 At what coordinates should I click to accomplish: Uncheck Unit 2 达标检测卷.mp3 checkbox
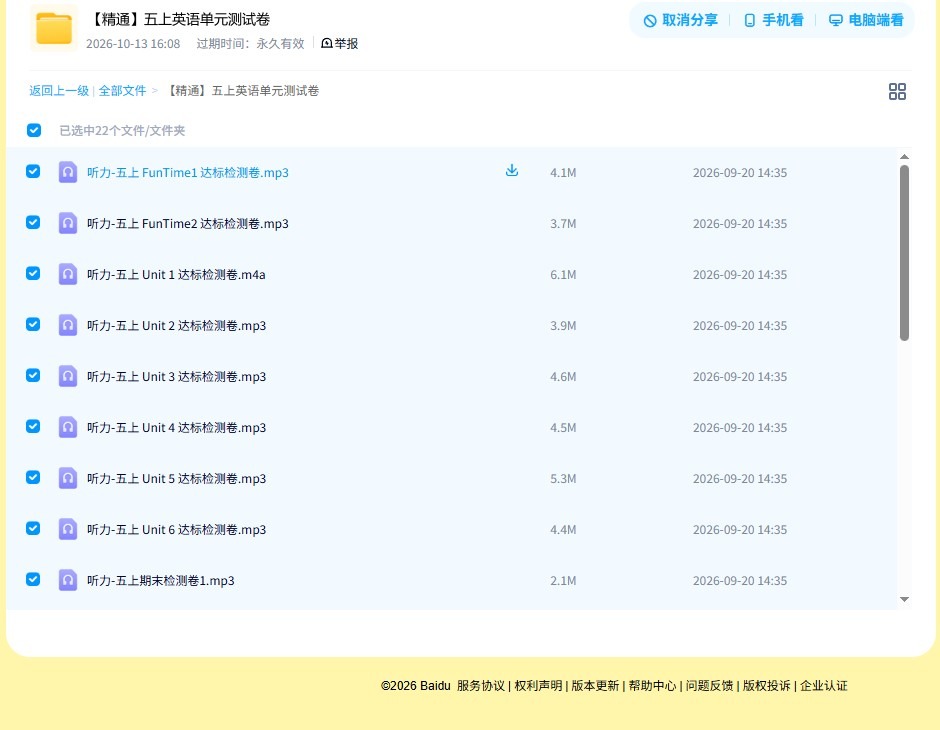click(x=33, y=324)
